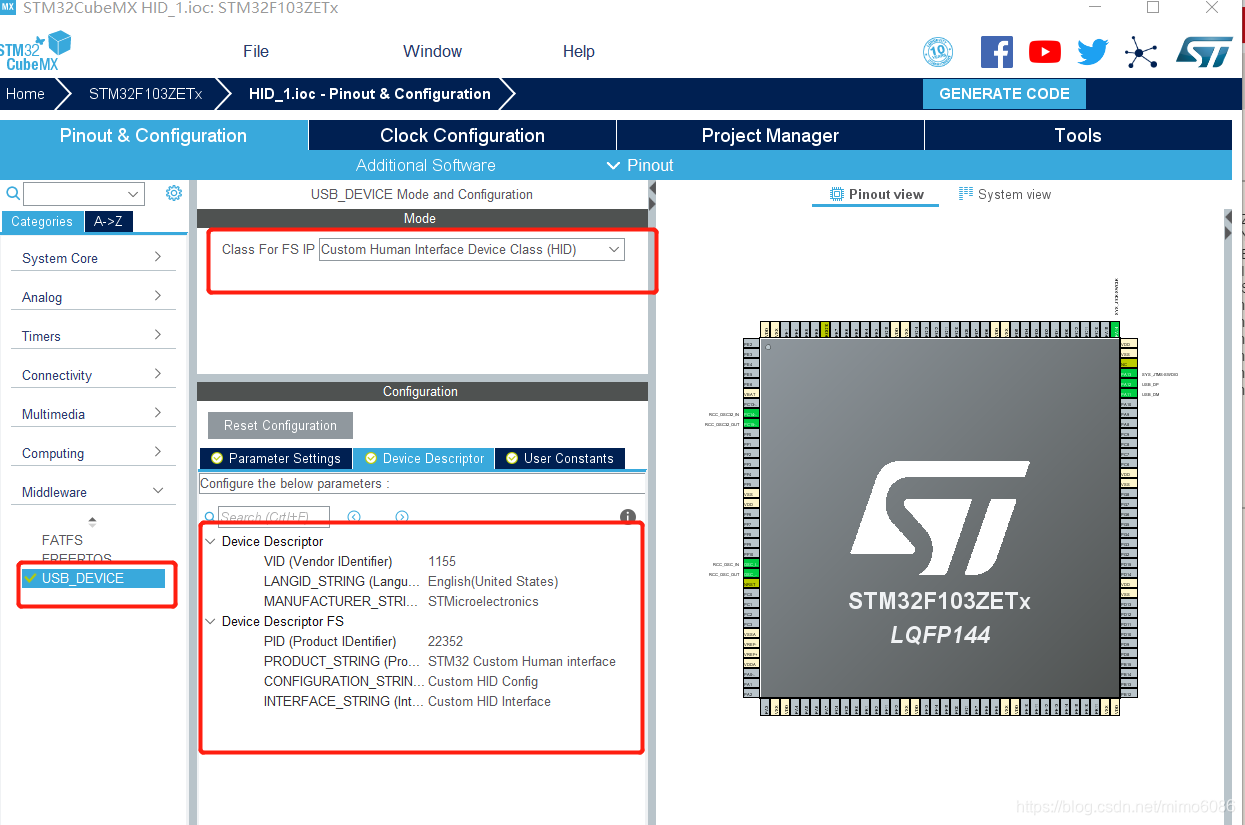This screenshot has width=1245, height=825.
Task: Select the LANGID_STRING English(United States) value
Action: (493, 581)
